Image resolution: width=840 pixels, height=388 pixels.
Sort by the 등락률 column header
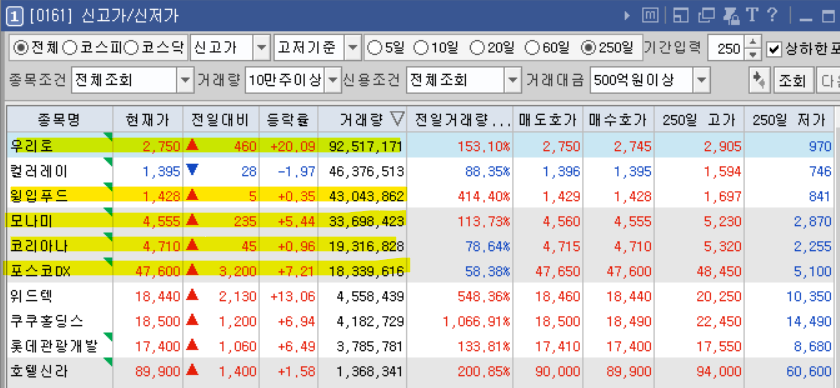tap(288, 120)
